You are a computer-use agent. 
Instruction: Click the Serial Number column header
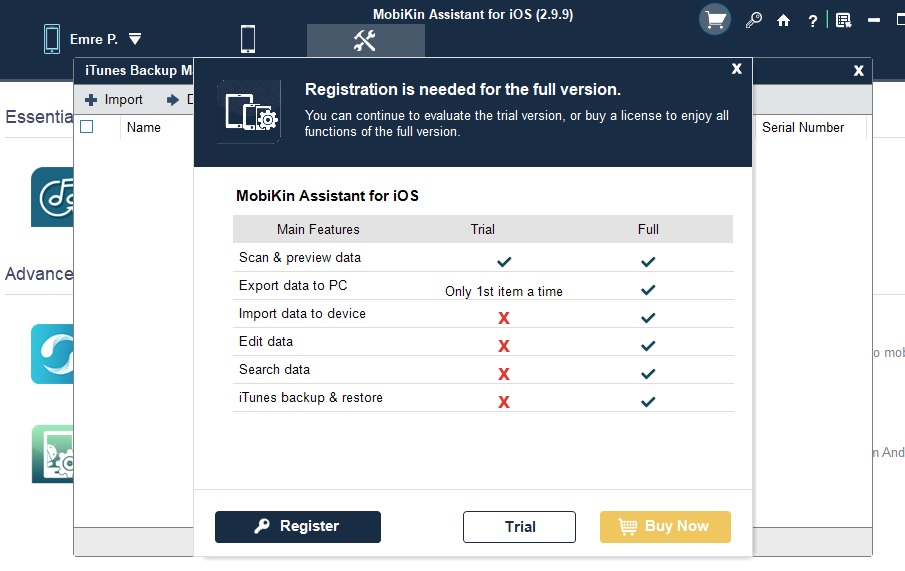pos(803,127)
